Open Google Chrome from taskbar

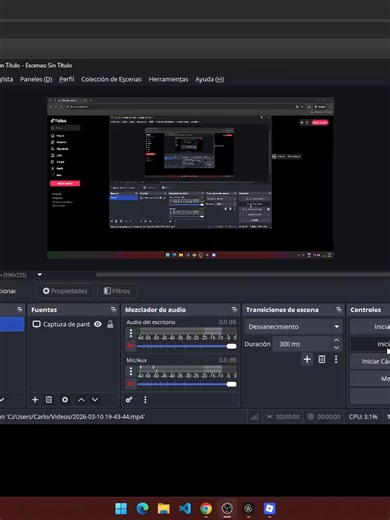[x=206, y=508]
